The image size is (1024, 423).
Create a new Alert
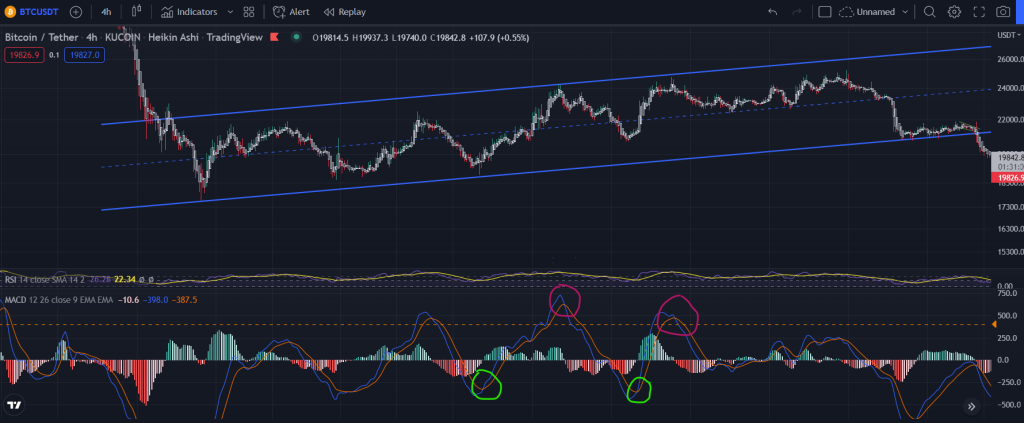[291, 12]
